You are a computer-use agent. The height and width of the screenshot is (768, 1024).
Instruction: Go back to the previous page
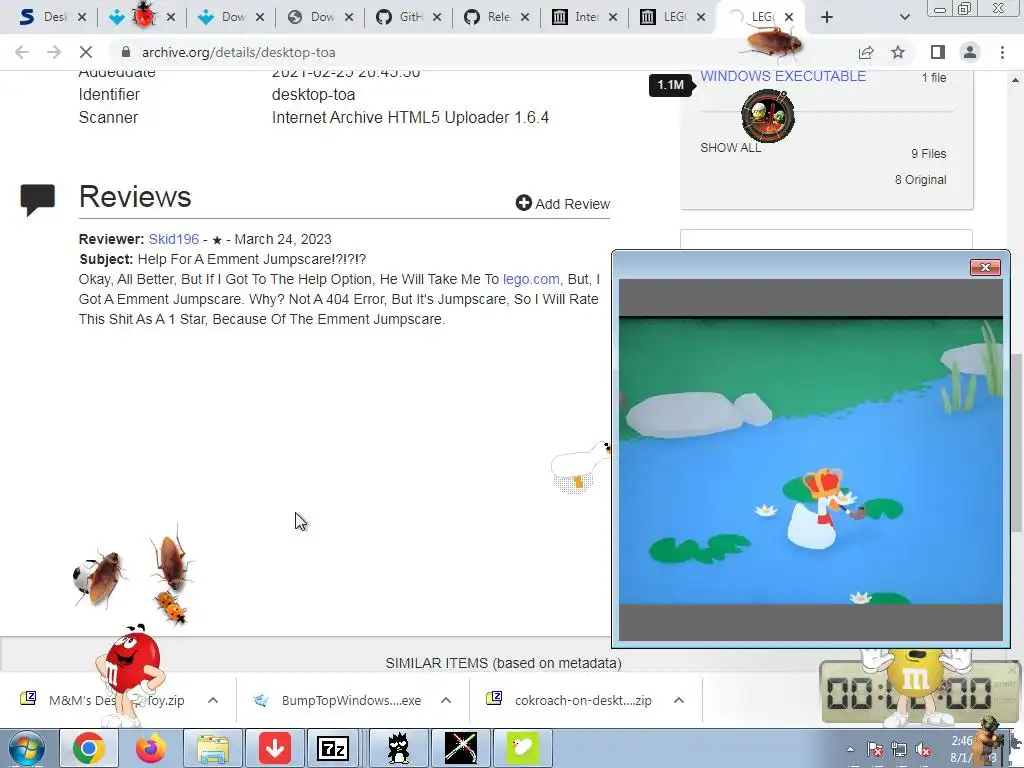(22, 52)
